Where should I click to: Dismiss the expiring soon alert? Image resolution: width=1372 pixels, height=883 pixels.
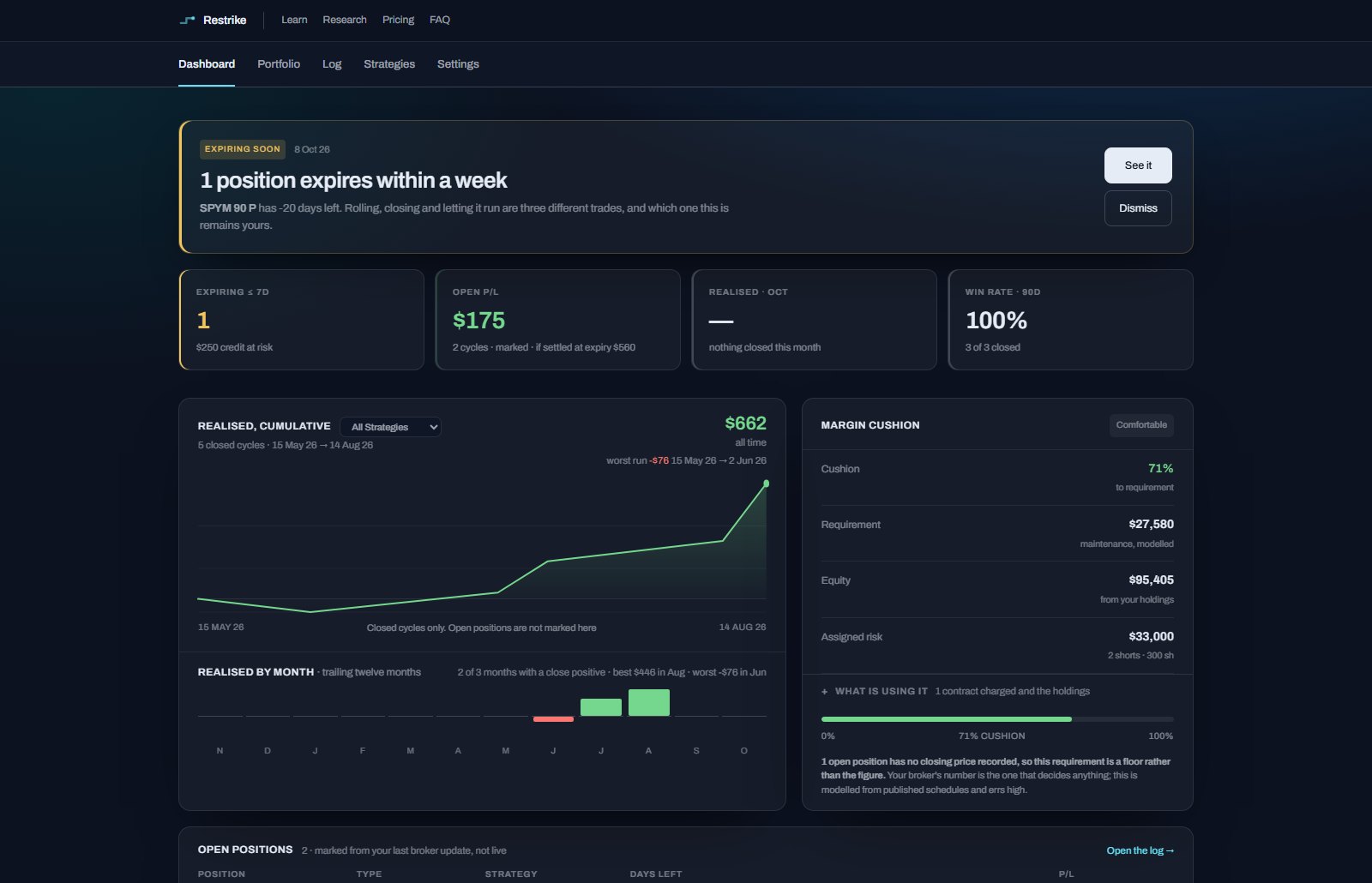point(1138,208)
